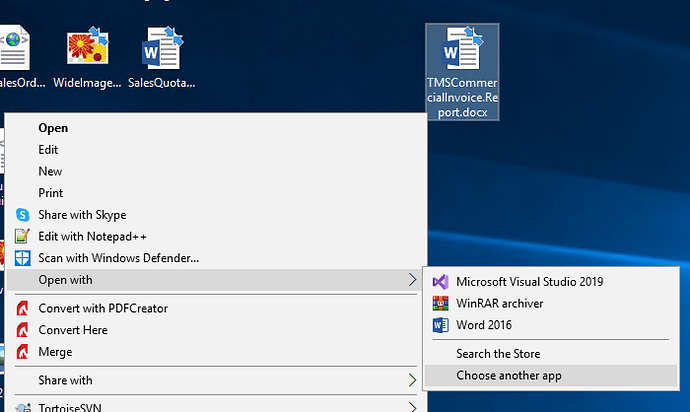The image size is (690, 412).
Task: Select Search the Store option
Action: 498,354
